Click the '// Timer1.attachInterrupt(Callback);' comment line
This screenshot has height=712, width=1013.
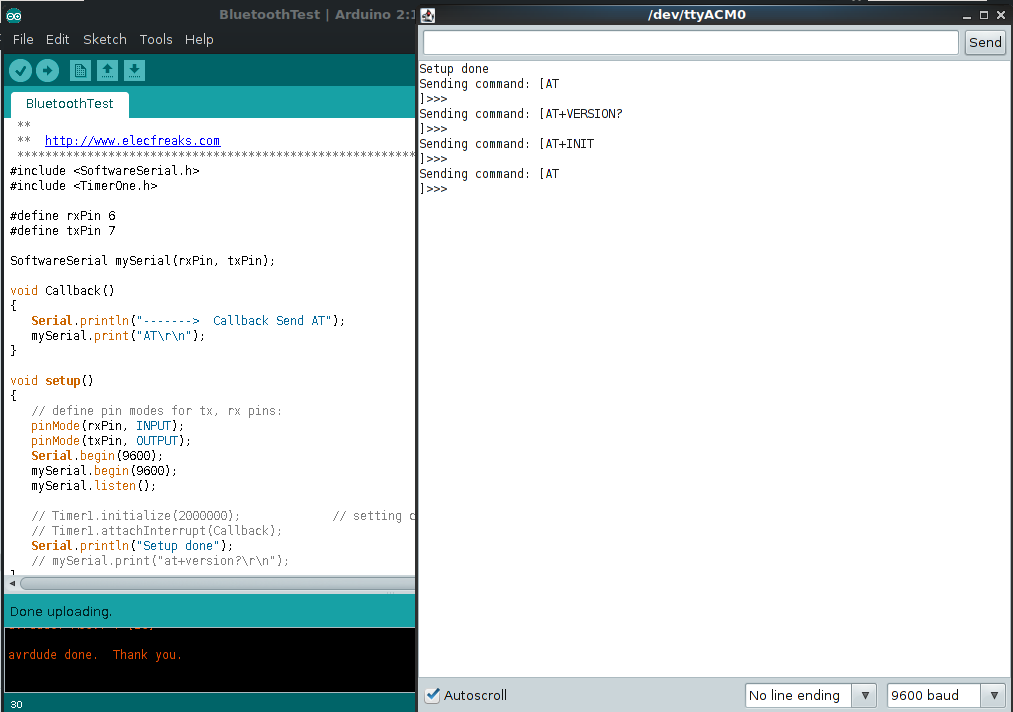(x=156, y=530)
